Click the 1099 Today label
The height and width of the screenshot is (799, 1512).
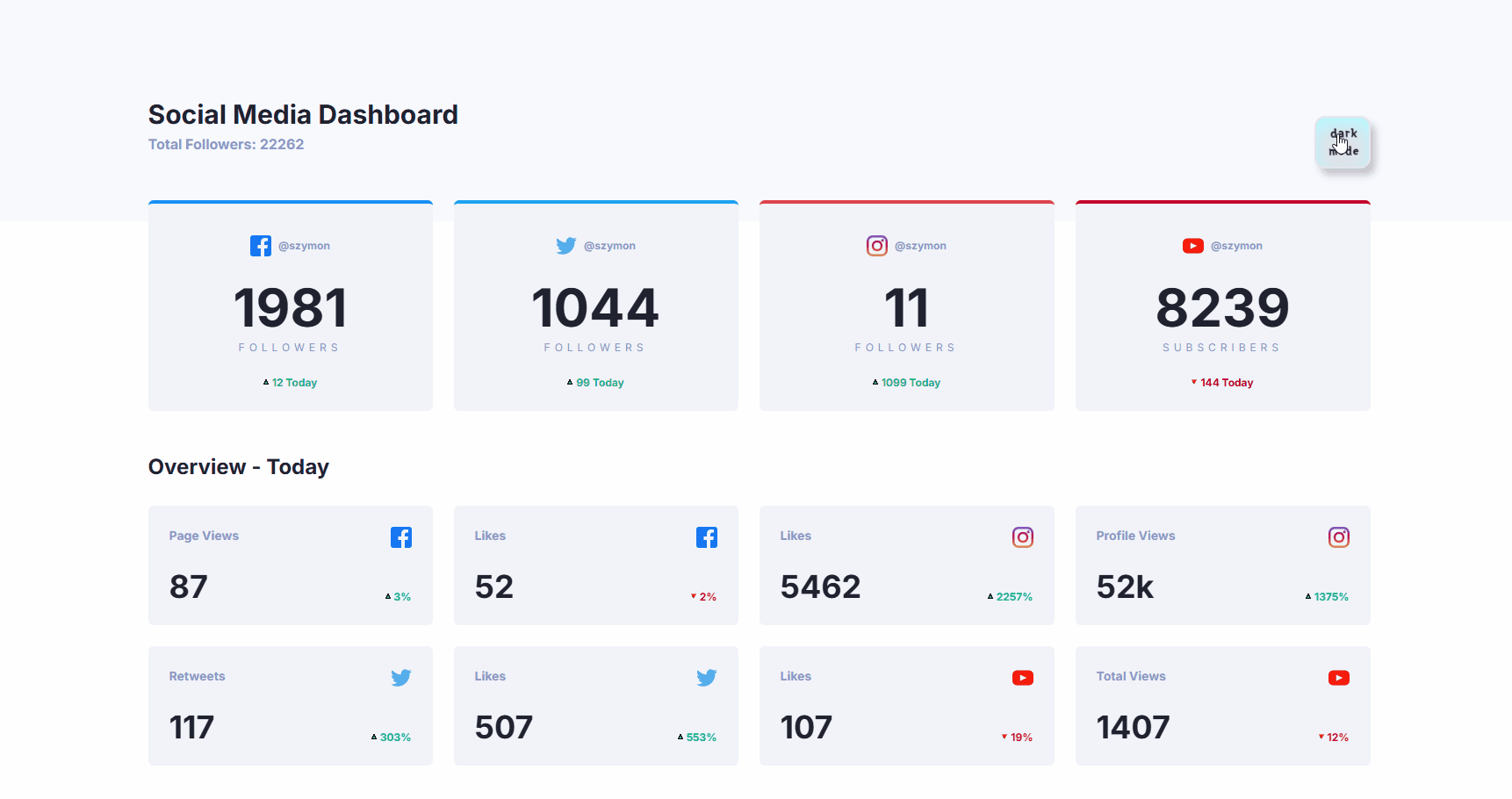911,383
